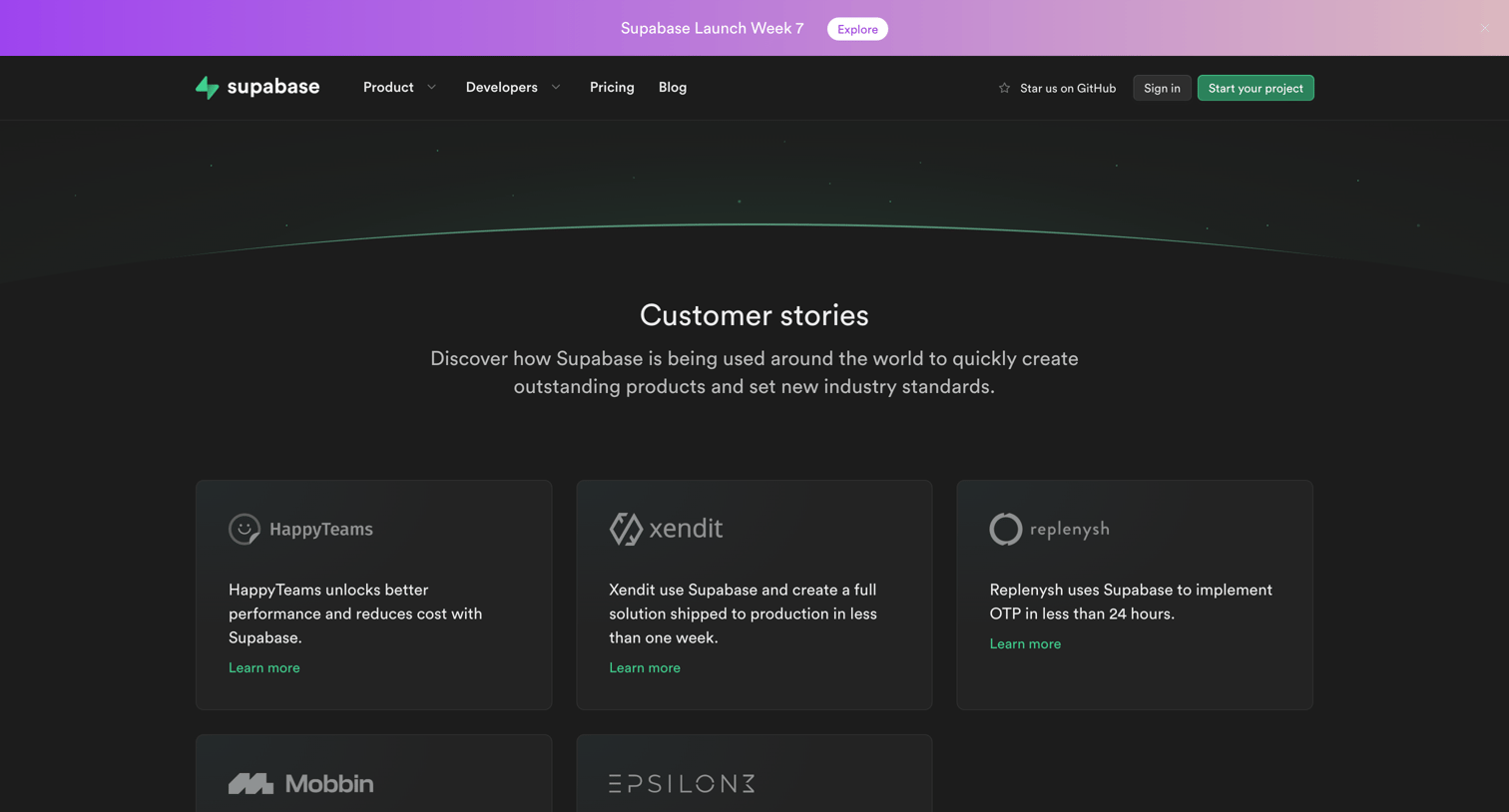Viewport: 1509px width, 812px height.
Task: Go to the Pricing page
Action: (612, 88)
